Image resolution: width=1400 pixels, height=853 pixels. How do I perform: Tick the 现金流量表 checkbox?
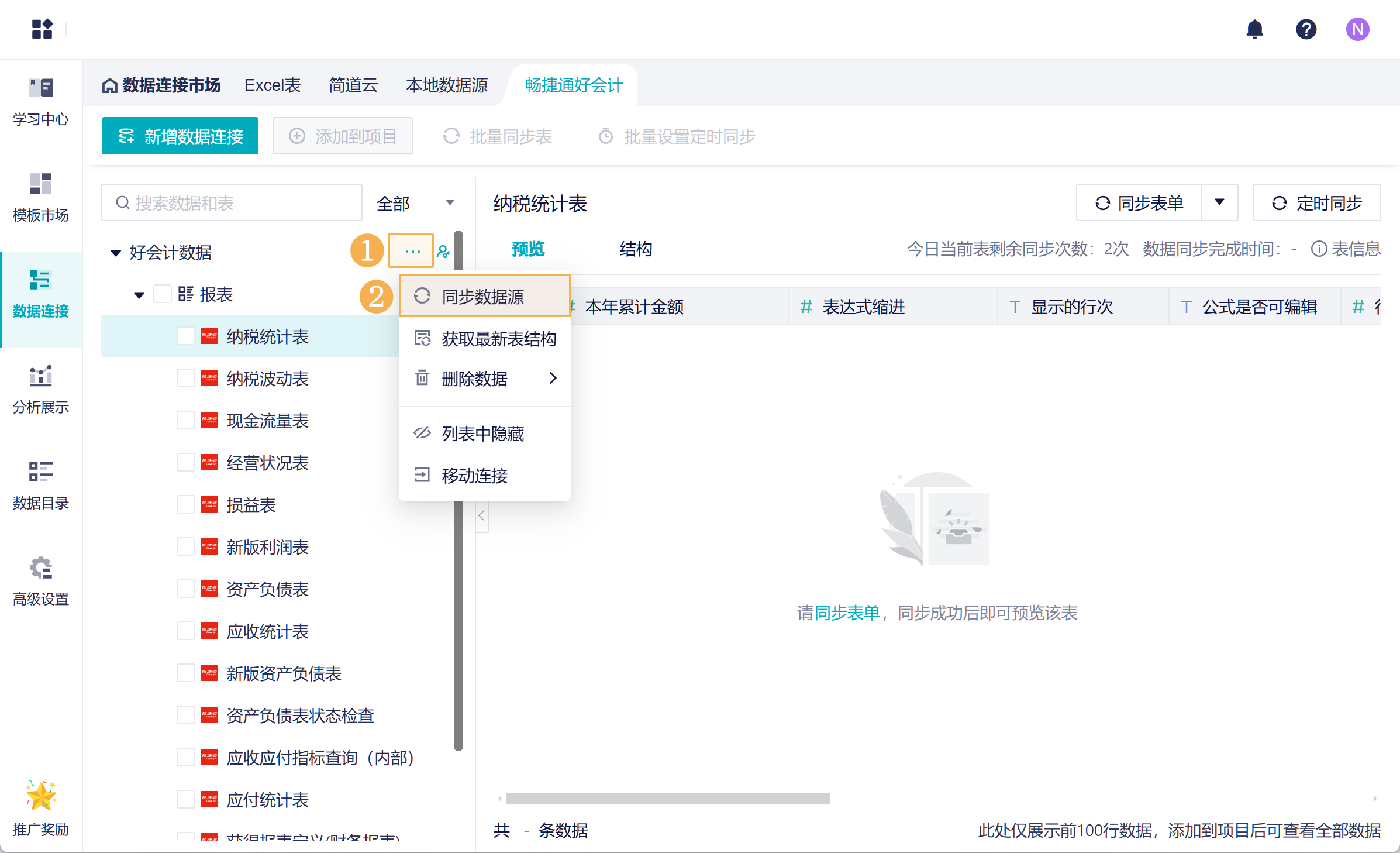click(185, 421)
